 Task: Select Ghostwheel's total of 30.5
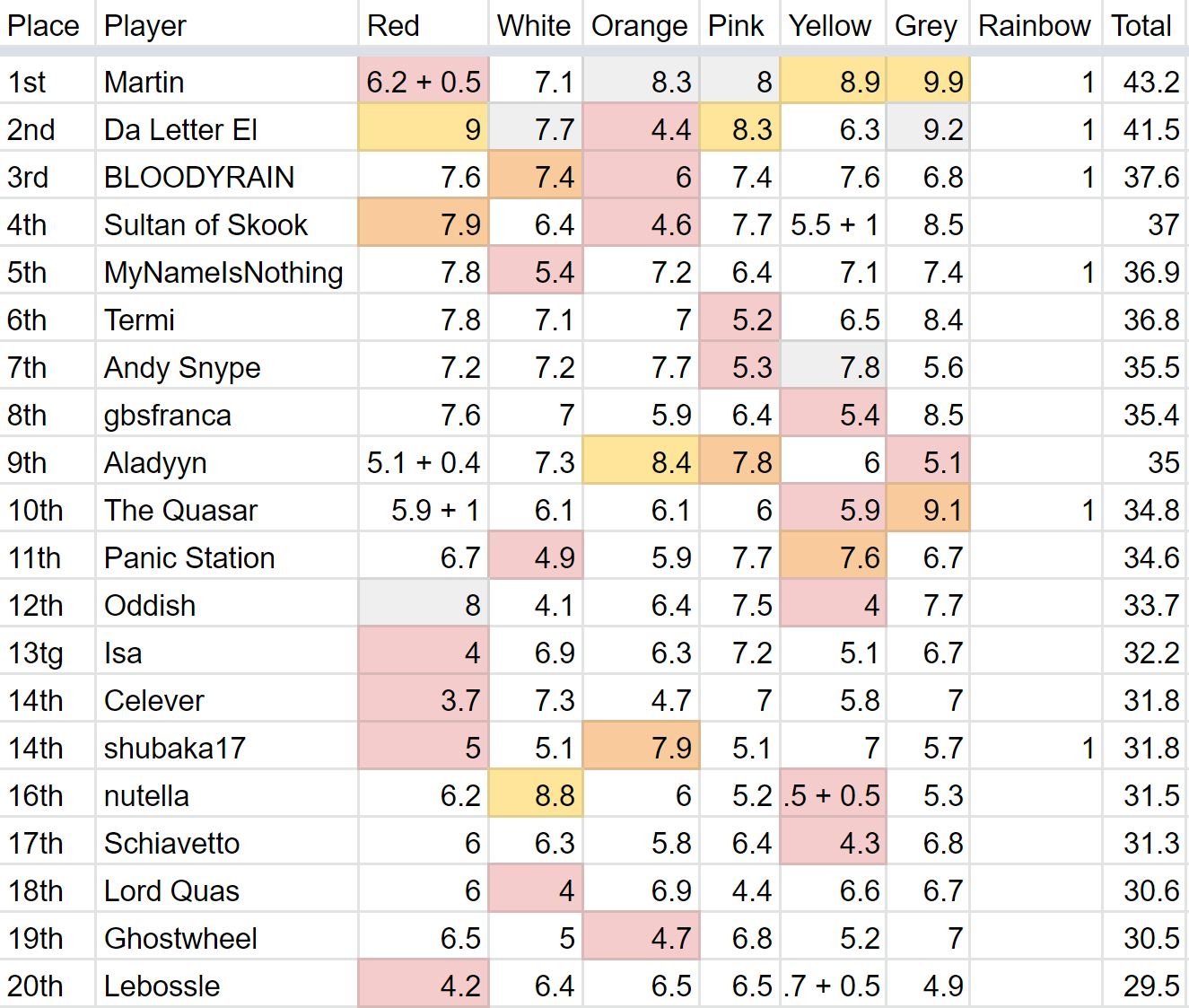click(1150, 939)
